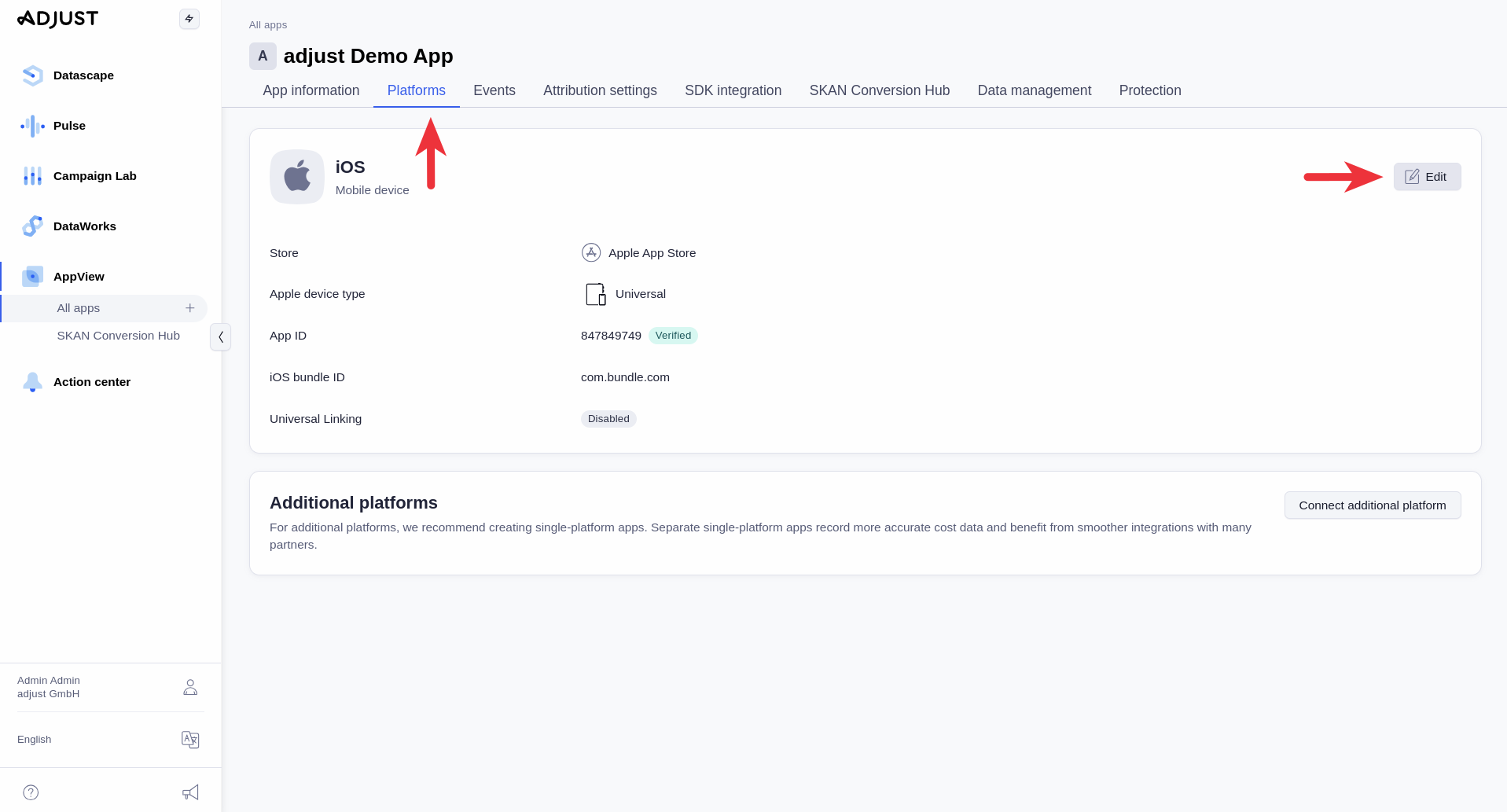Click the Admin Admin account name
Screen dimensions: 1507x812
pos(49,681)
